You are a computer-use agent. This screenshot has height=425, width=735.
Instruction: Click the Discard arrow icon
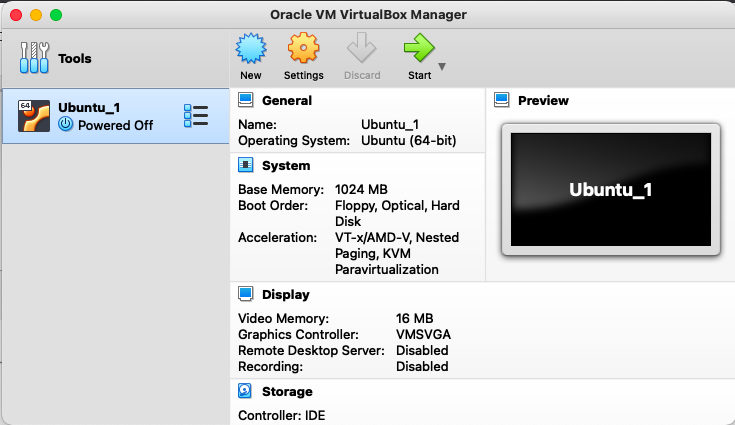tap(361, 48)
